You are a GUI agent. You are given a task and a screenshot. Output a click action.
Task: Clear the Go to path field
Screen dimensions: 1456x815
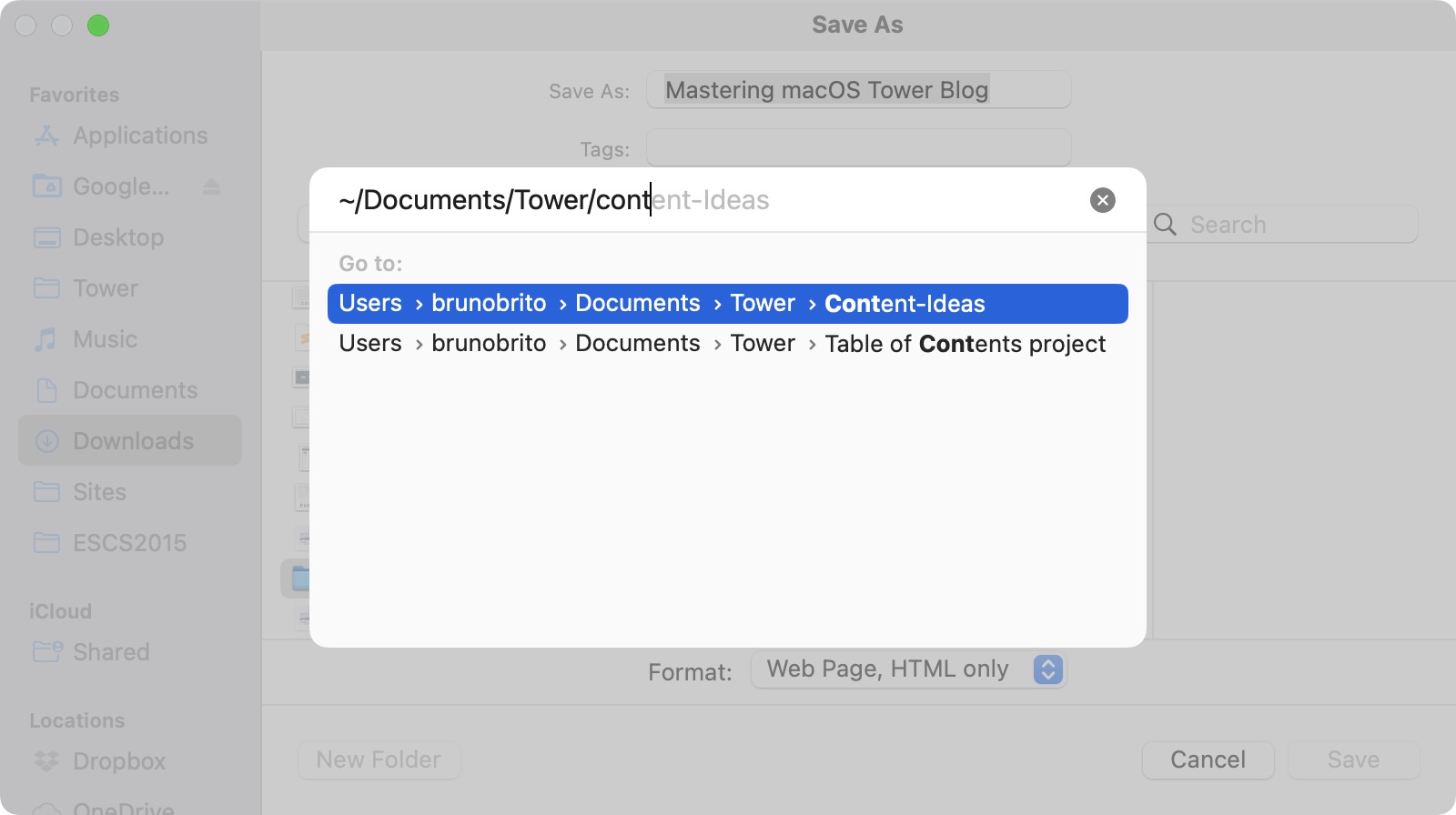tap(1102, 200)
